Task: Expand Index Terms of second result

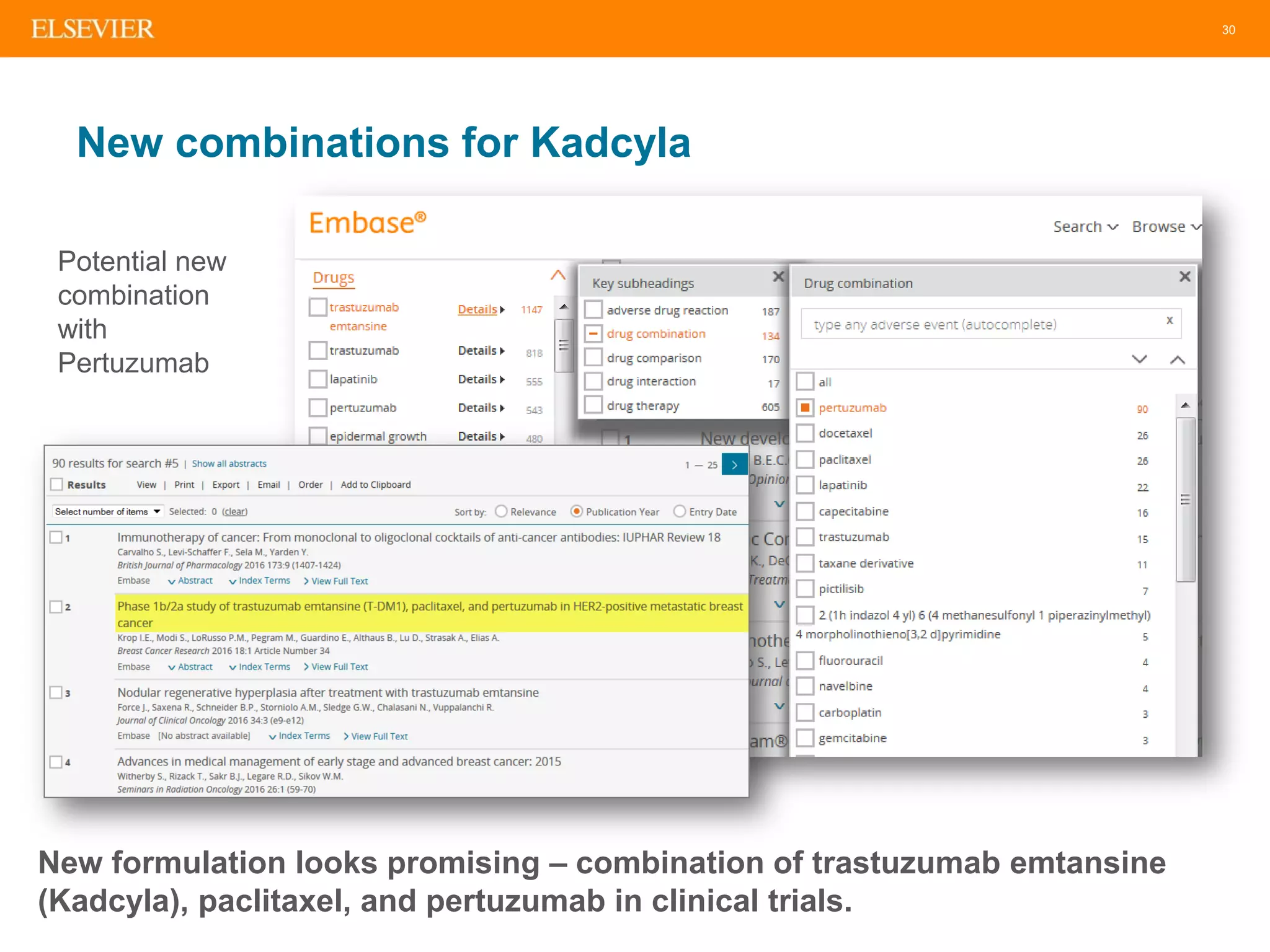Action: click(259, 667)
